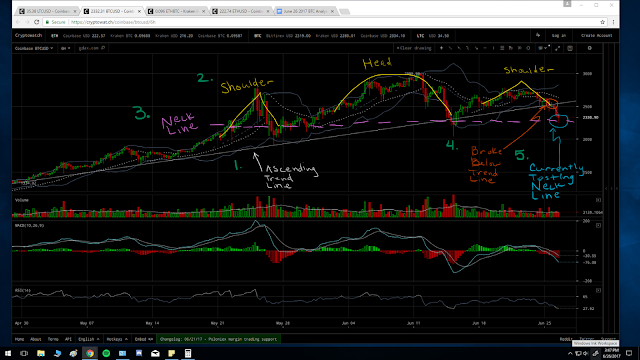The width and height of the screenshot is (640, 360).
Task: Open the Home footer link
Action: pyautogui.click(x=19, y=339)
